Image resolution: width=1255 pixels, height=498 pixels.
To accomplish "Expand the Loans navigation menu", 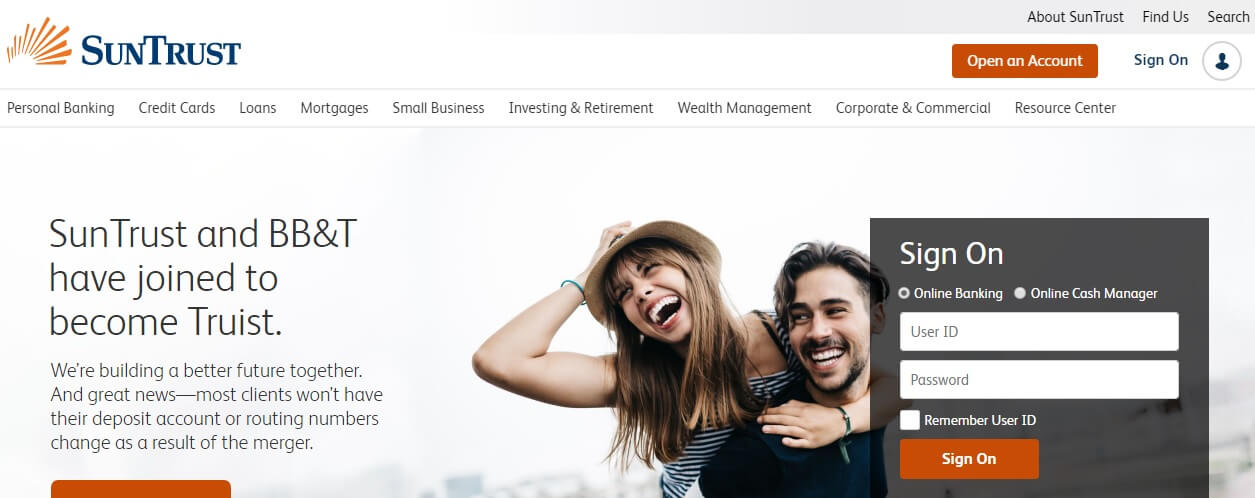I will pos(258,108).
